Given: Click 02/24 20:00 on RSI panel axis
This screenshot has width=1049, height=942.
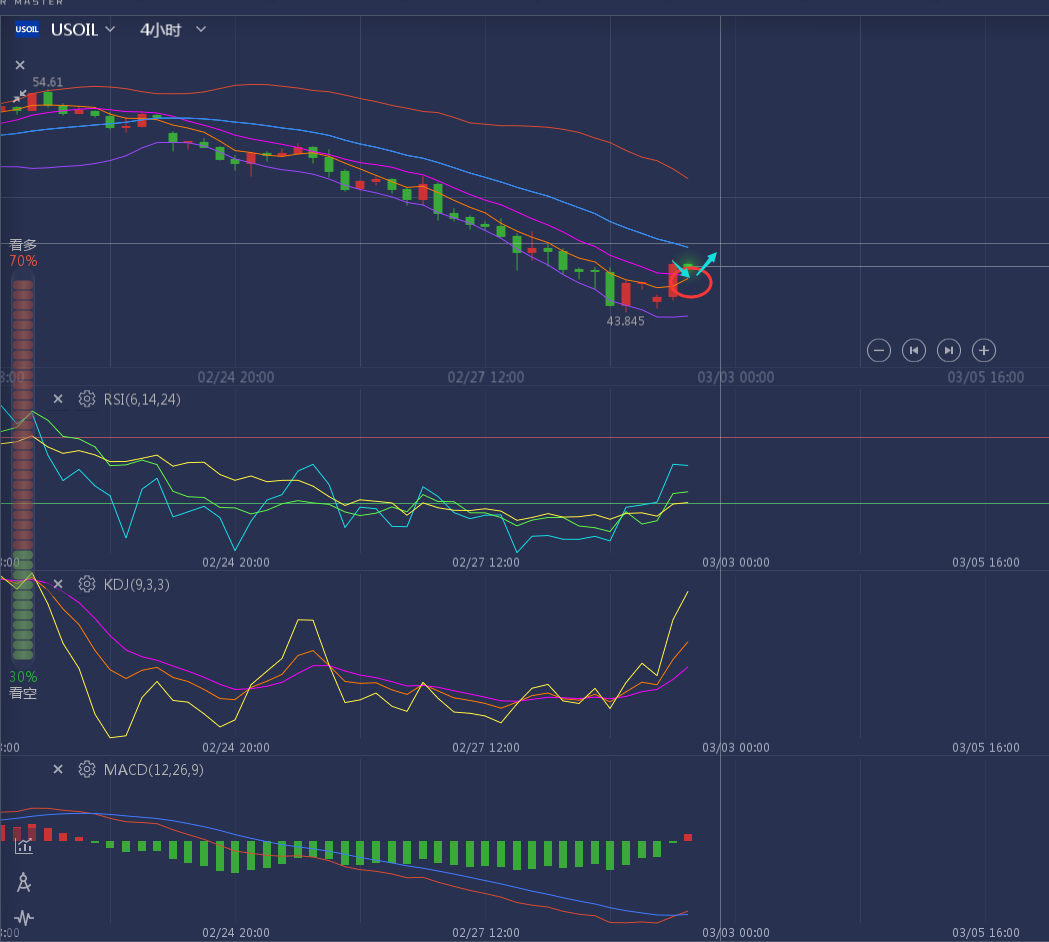Looking at the screenshot, I should (236, 563).
